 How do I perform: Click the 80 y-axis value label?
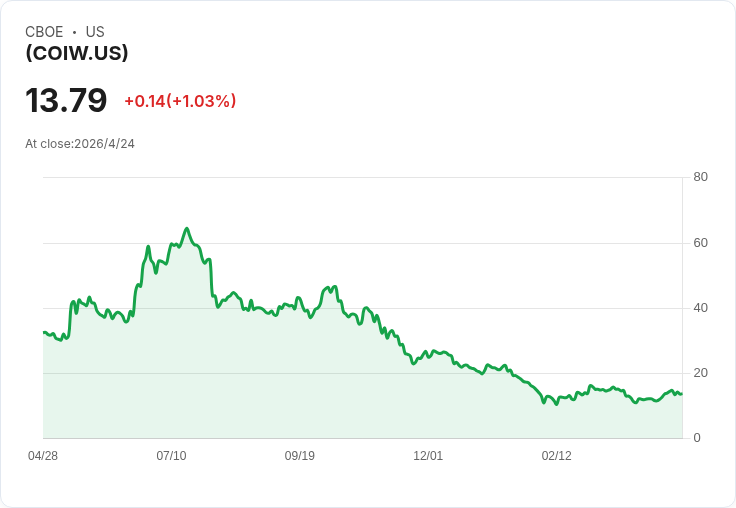[x=700, y=177]
